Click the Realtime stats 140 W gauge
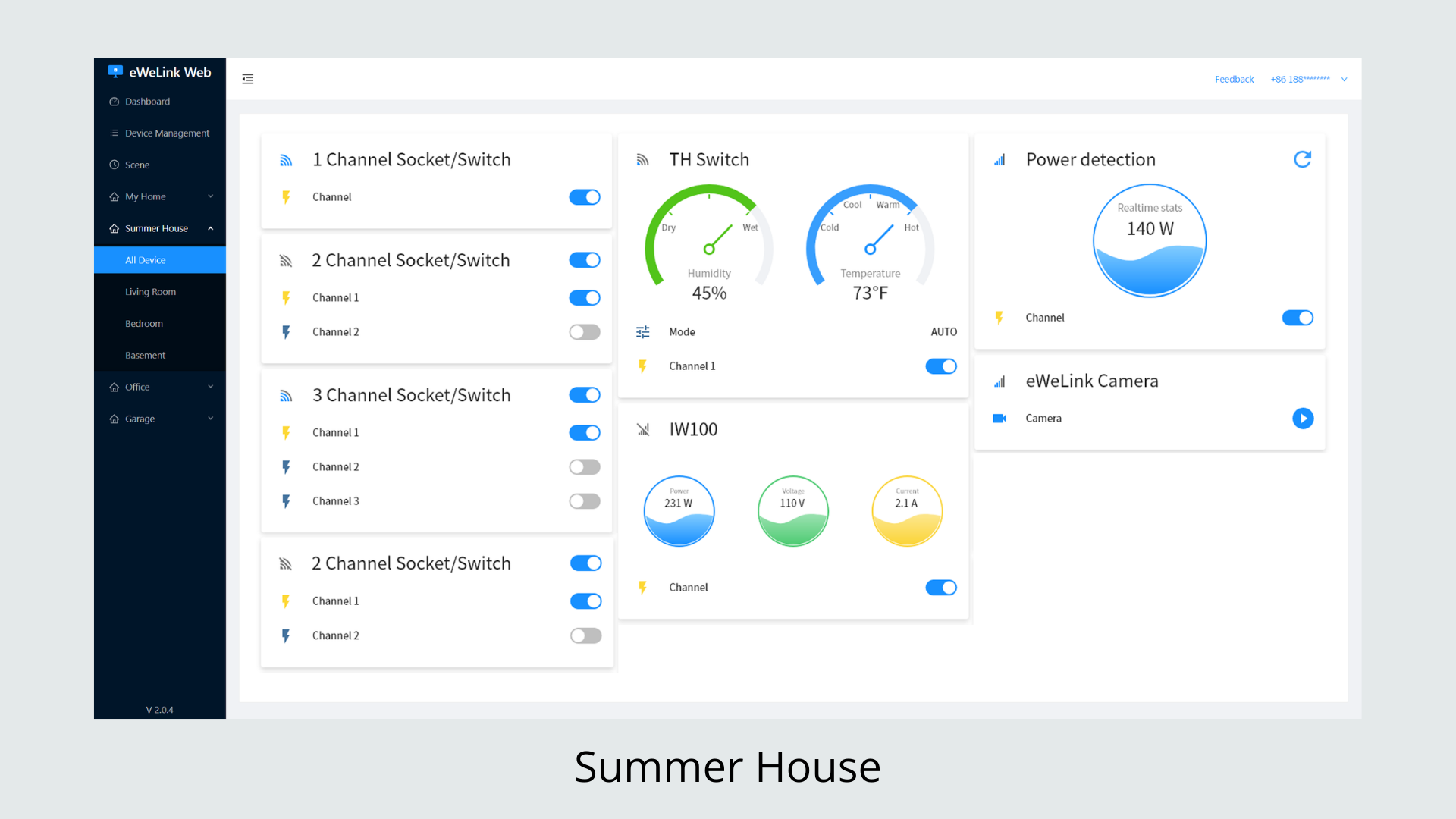 [x=1149, y=240]
